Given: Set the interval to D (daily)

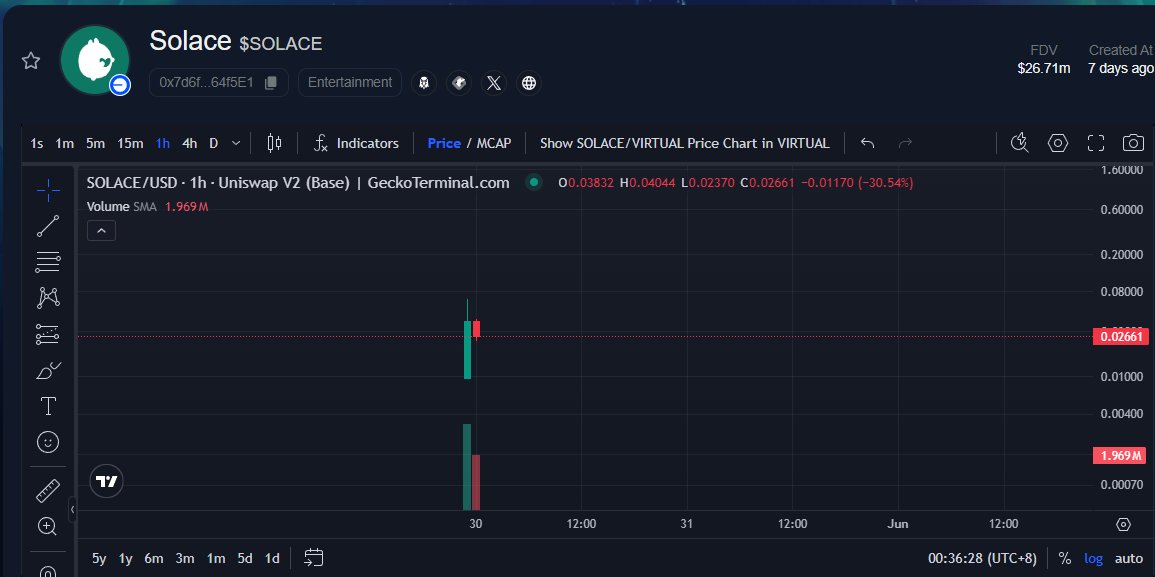Looking at the screenshot, I should (214, 143).
